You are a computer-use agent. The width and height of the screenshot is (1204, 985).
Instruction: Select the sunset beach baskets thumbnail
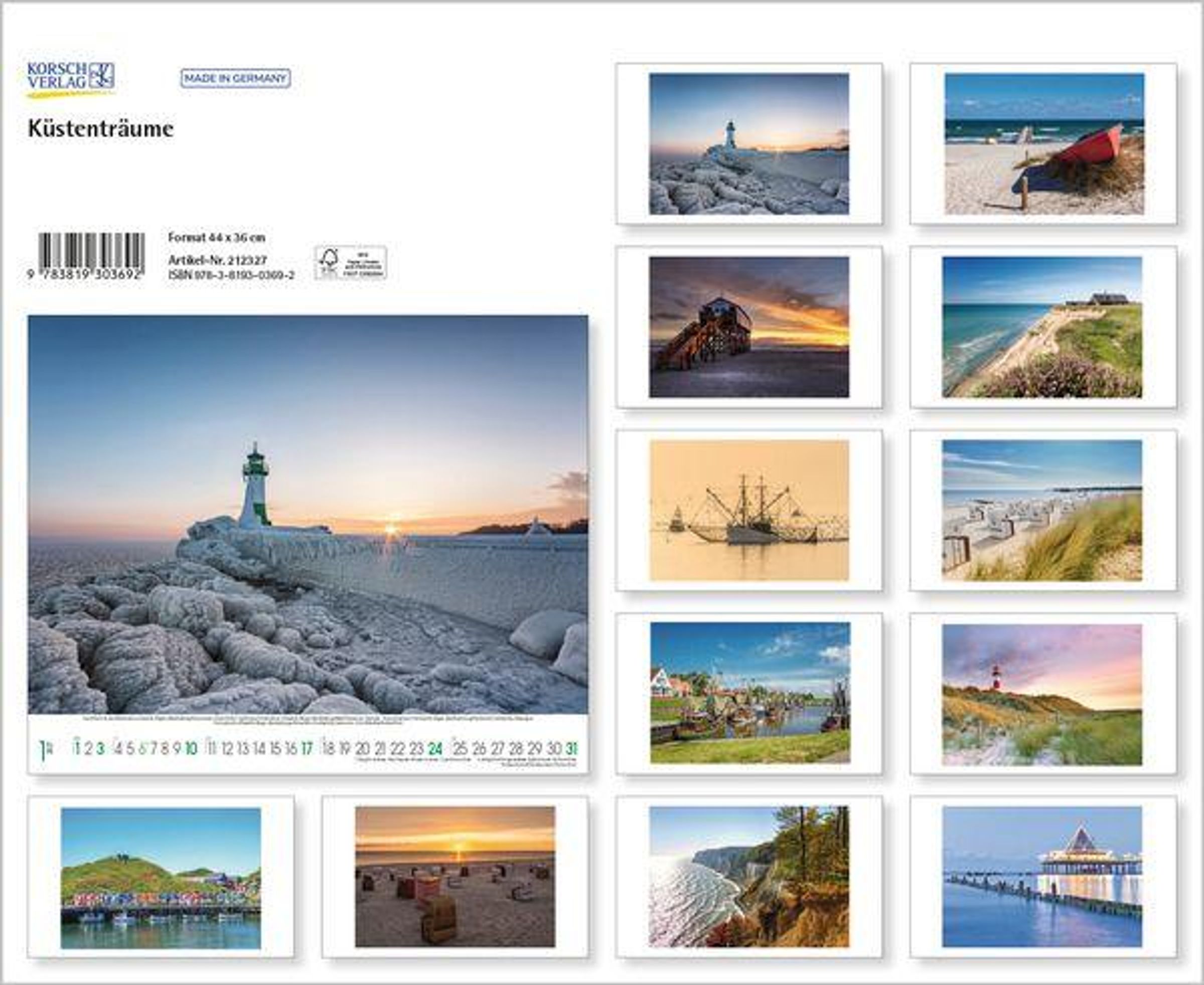(x=455, y=877)
